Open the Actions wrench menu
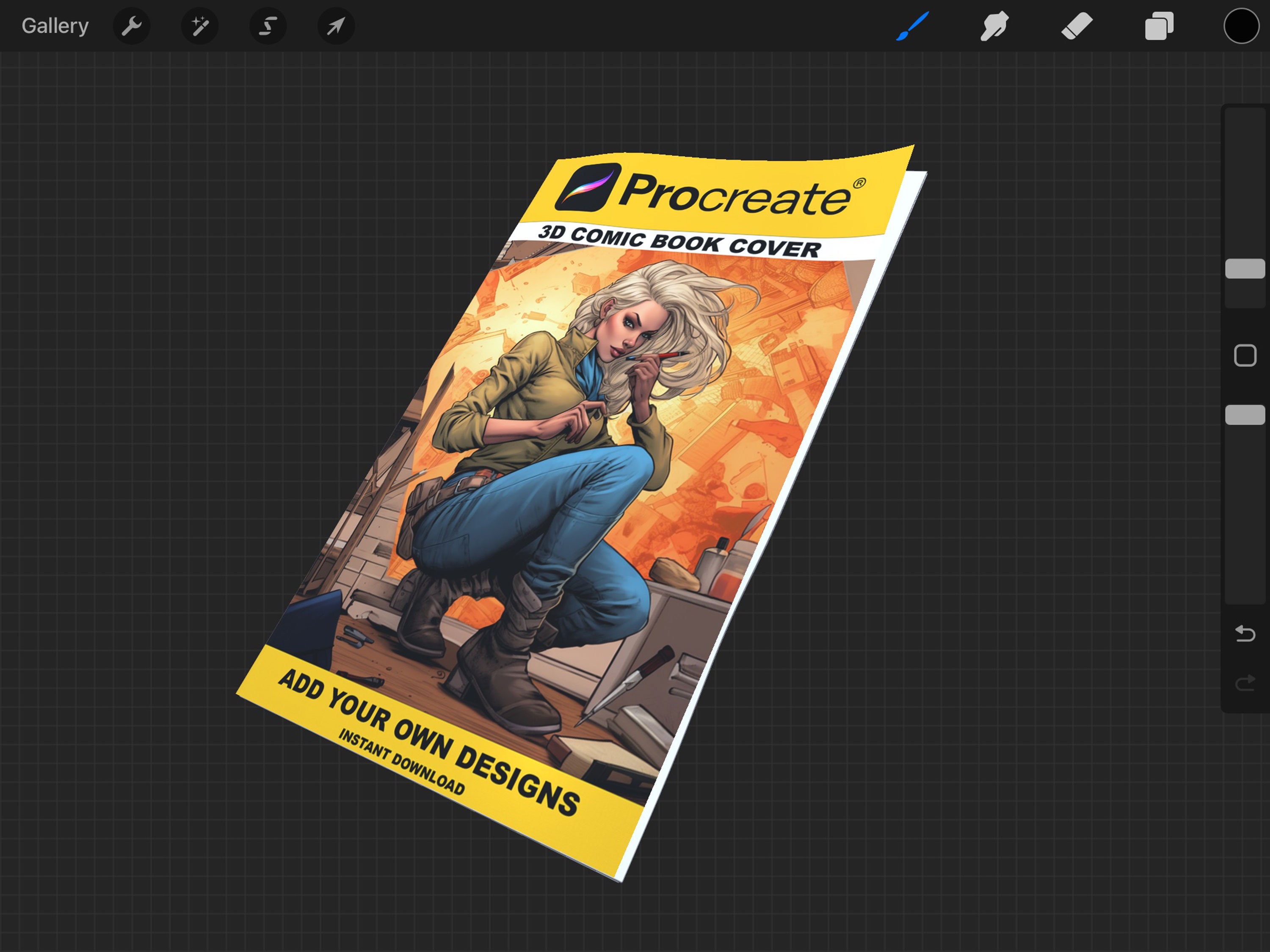The height and width of the screenshot is (952, 1270). 132,26
